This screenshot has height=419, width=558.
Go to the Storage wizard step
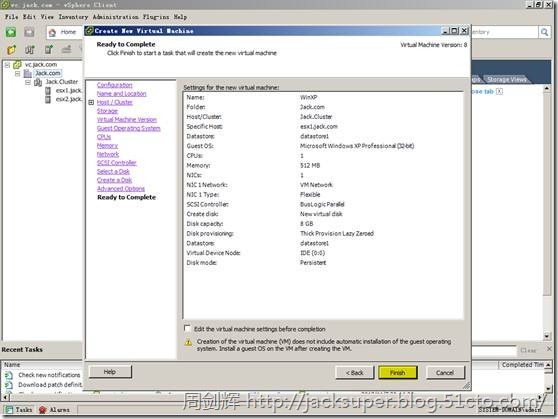point(107,111)
